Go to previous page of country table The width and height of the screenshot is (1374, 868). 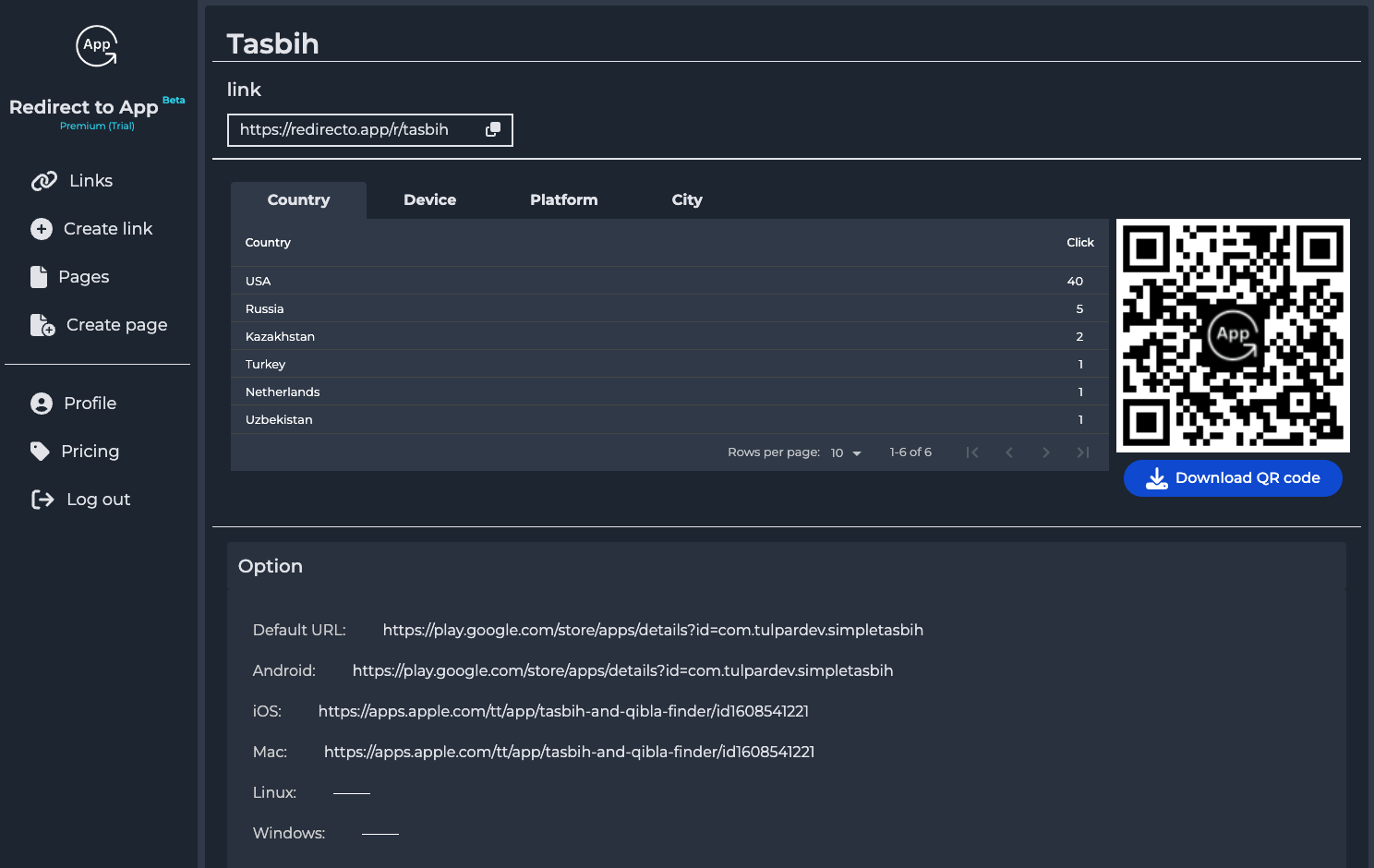1009,452
